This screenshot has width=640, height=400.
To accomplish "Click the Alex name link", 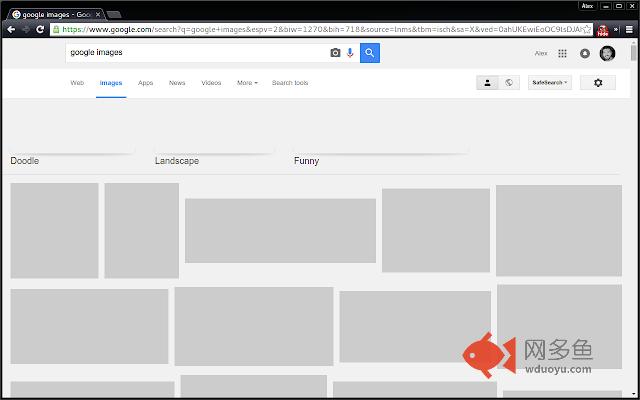I will pyautogui.click(x=541, y=53).
